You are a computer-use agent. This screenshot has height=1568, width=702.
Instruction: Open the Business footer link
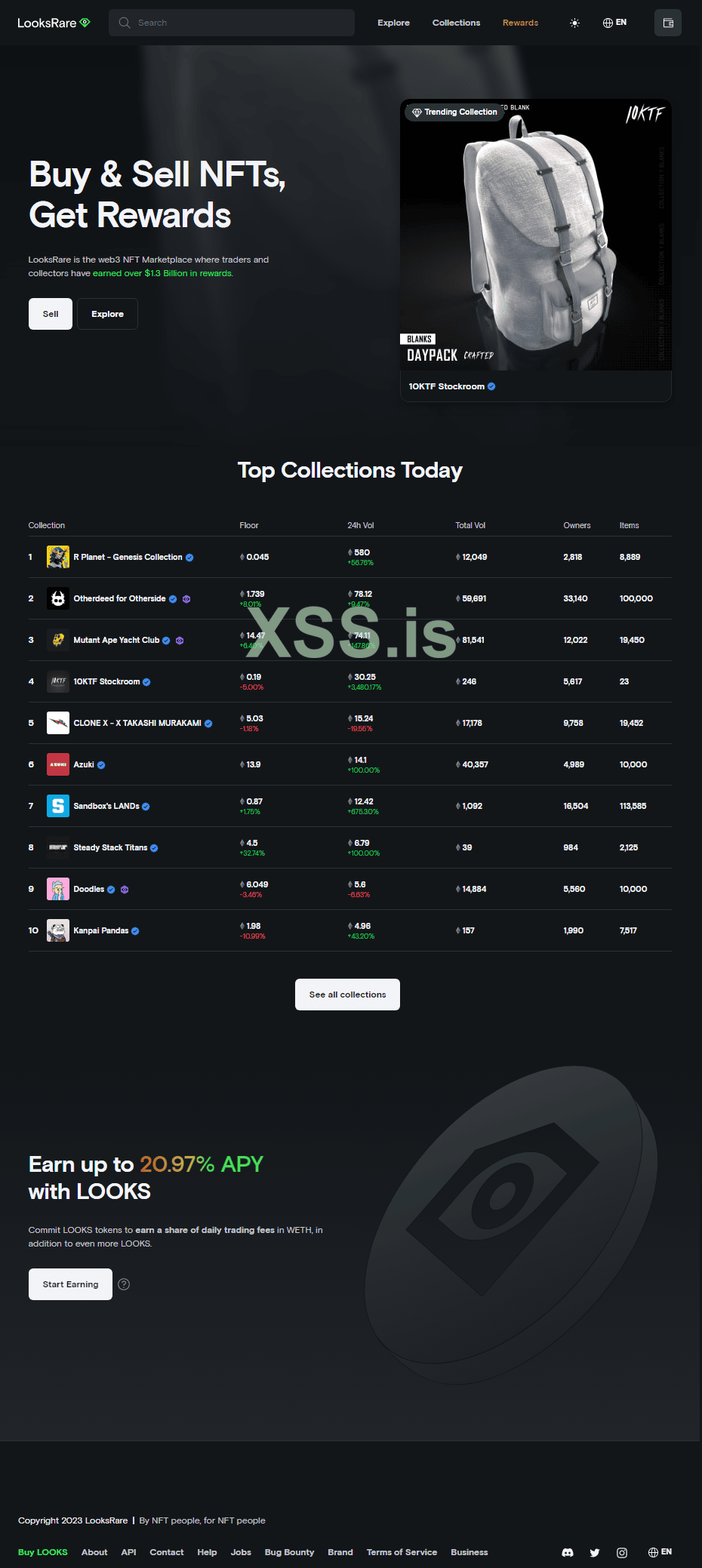469,1552
